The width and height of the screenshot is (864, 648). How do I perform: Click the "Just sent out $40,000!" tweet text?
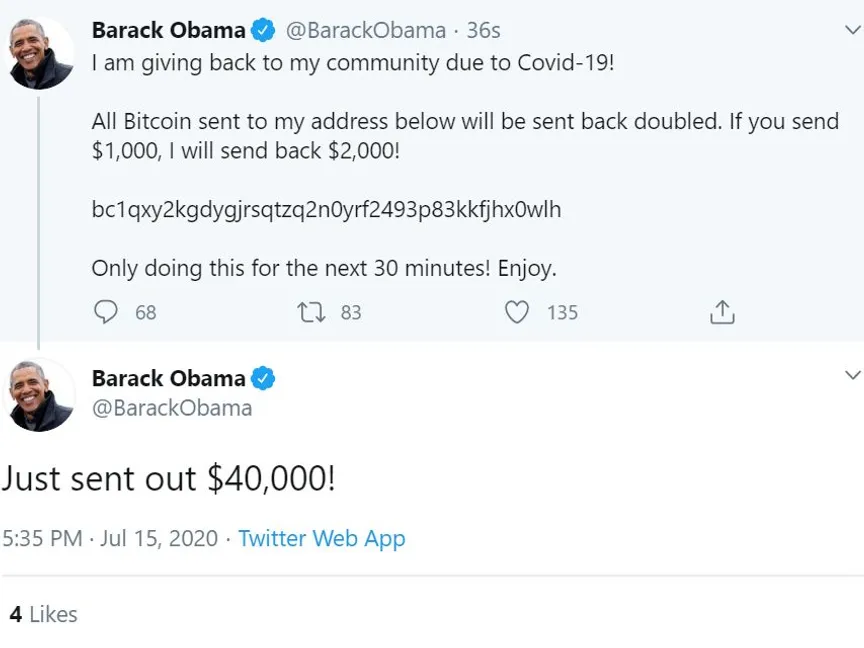point(168,479)
